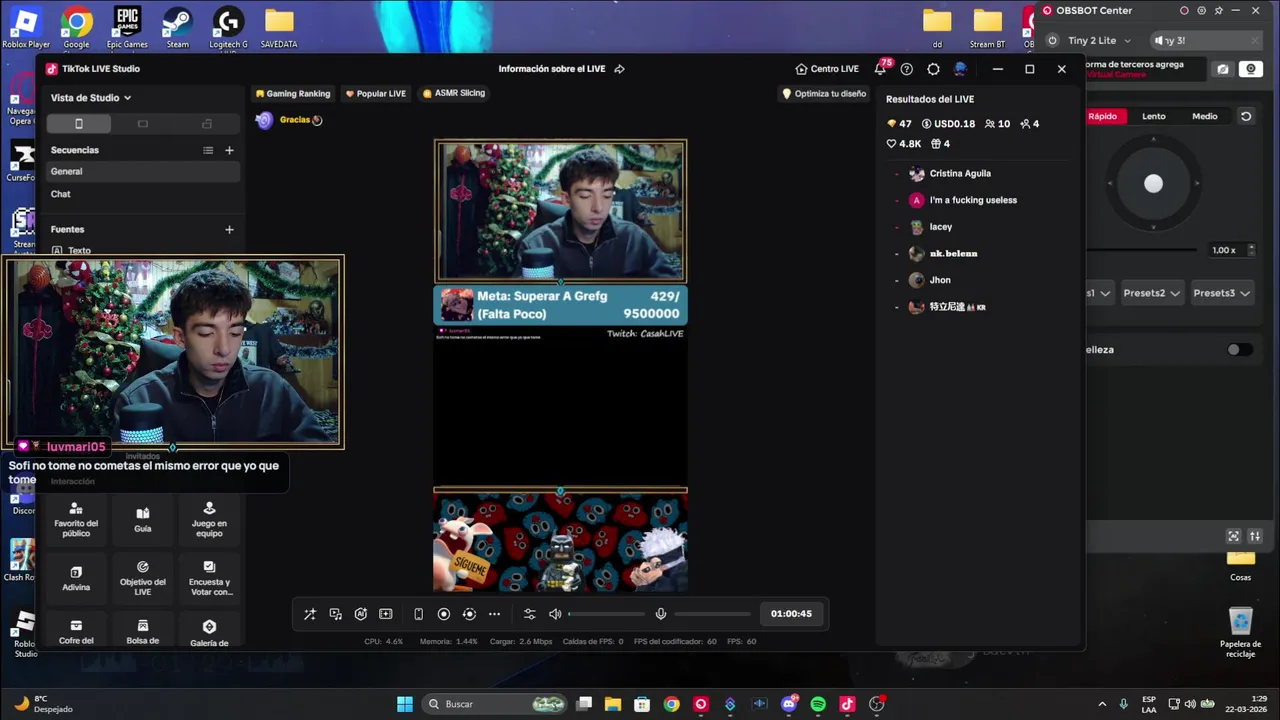
Task: Open viewer Jhon in list
Action: [x=940, y=280]
